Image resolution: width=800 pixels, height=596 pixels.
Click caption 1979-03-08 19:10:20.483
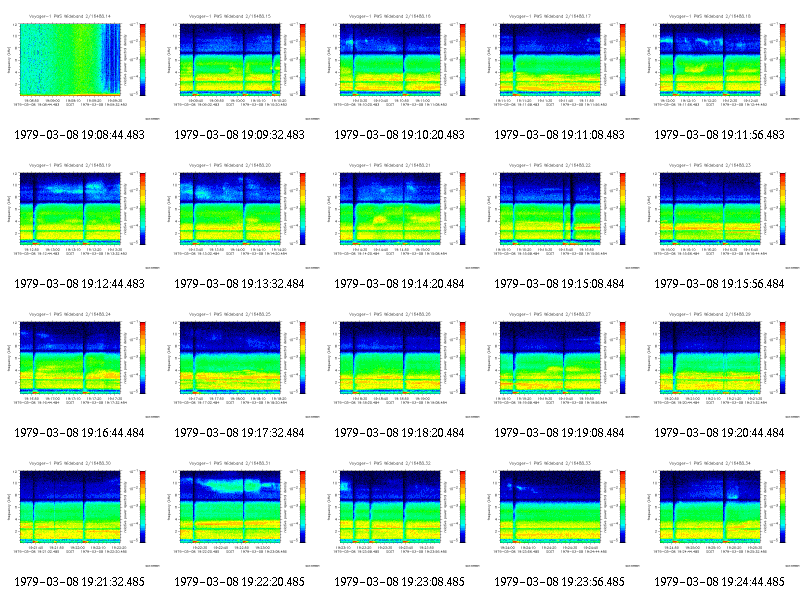399,135
